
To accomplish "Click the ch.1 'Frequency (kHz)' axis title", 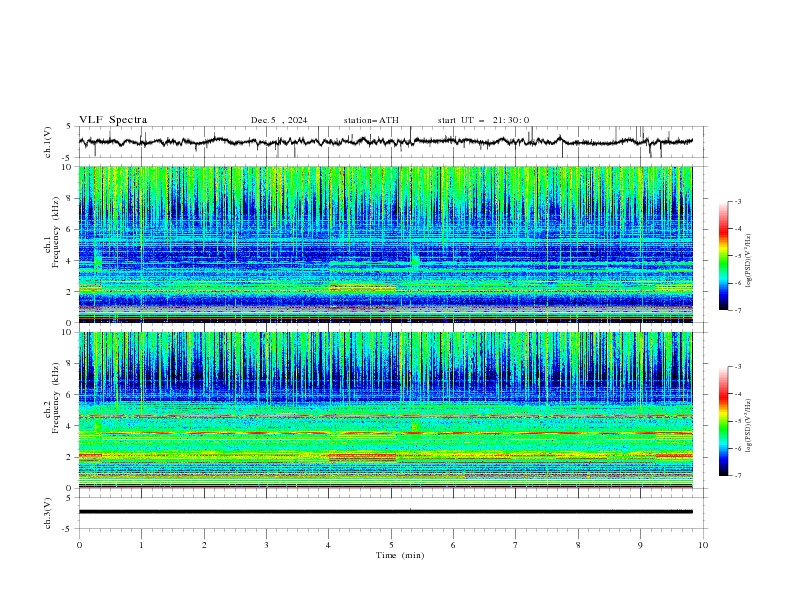I will (x=55, y=231).
